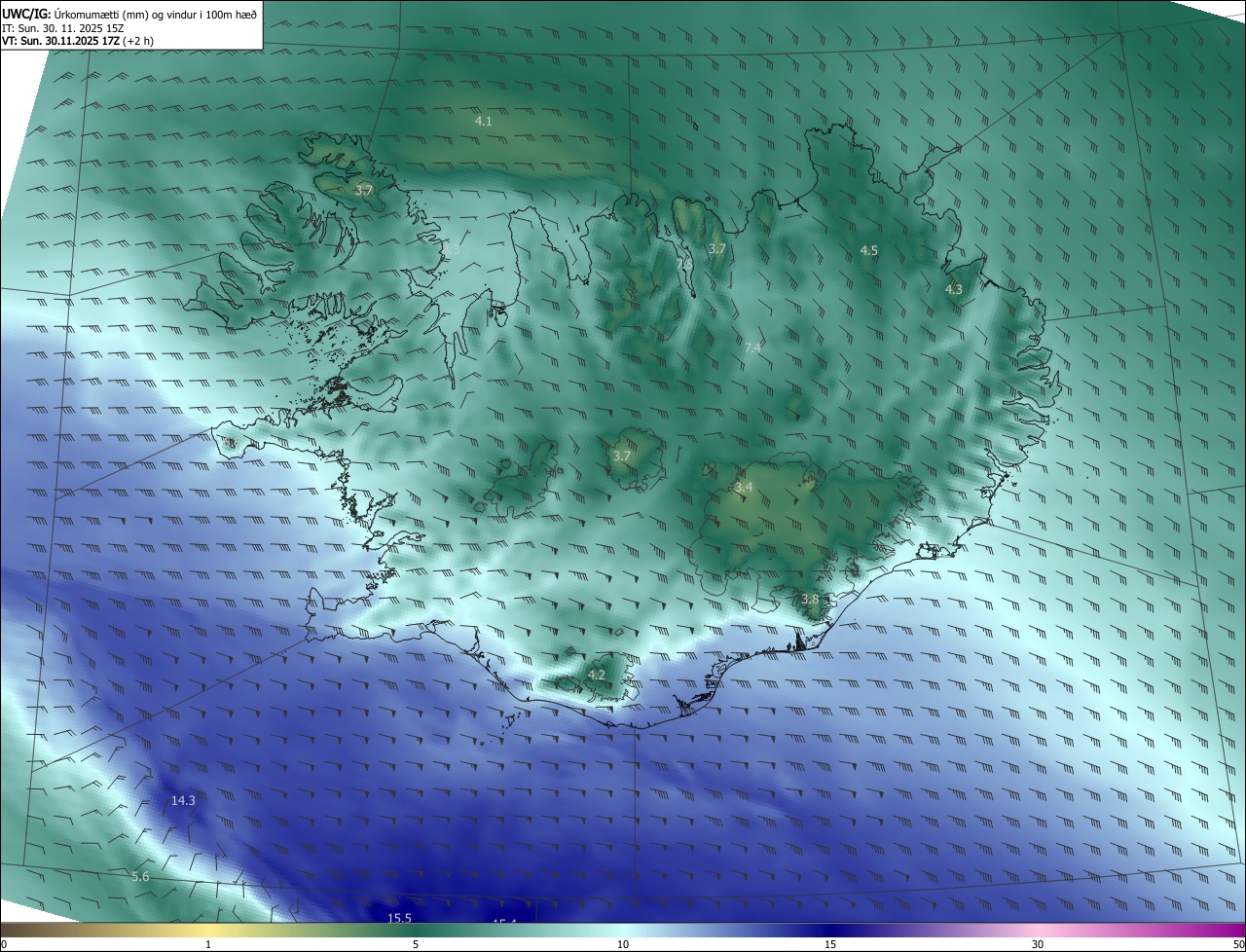The height and width of the screenshot is (952, 1246).
Task: Click the 10 tick on the color scale
Action: click(623, 944)
